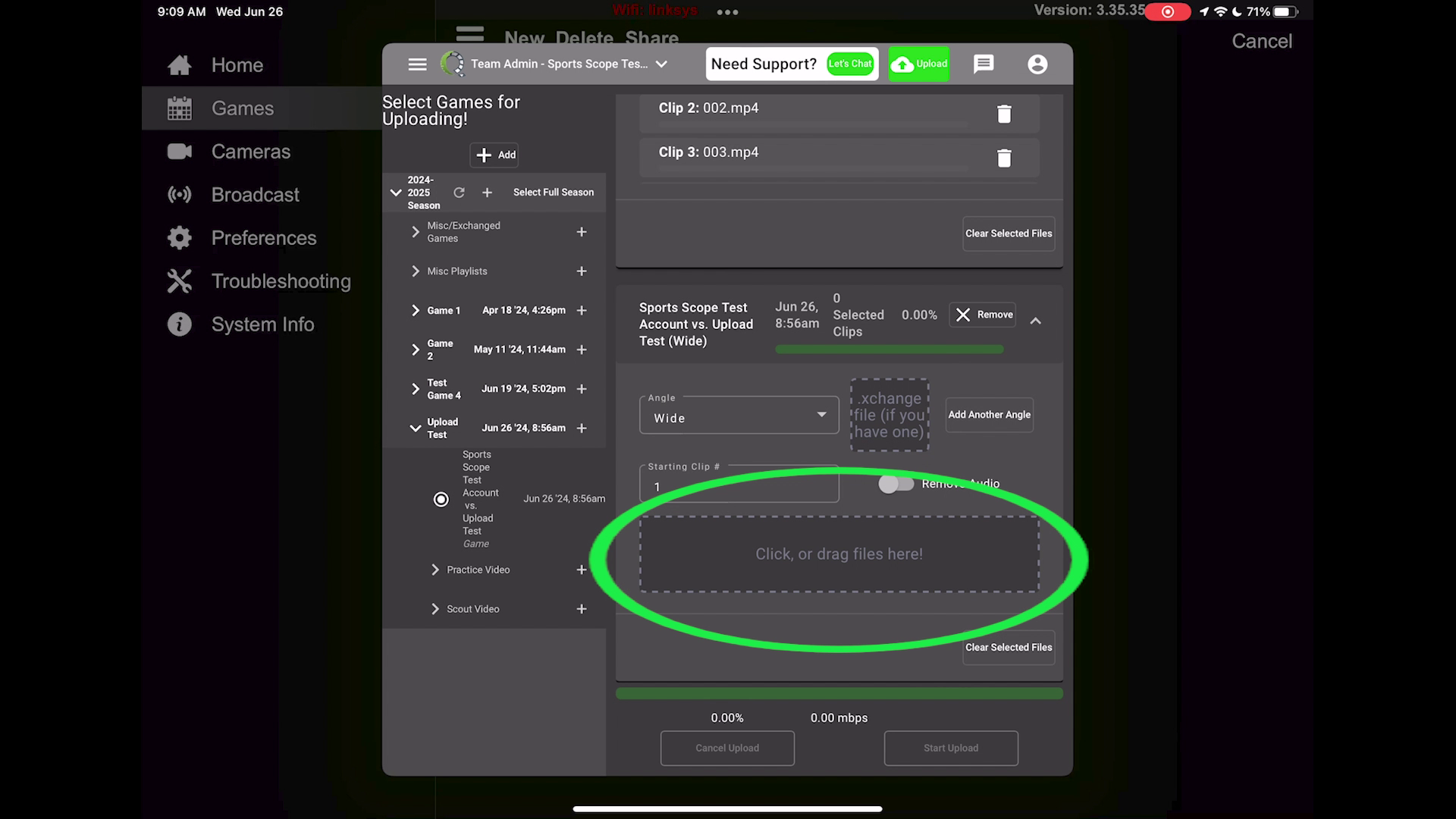Click the Add button above season list

(x=495, y=155)
